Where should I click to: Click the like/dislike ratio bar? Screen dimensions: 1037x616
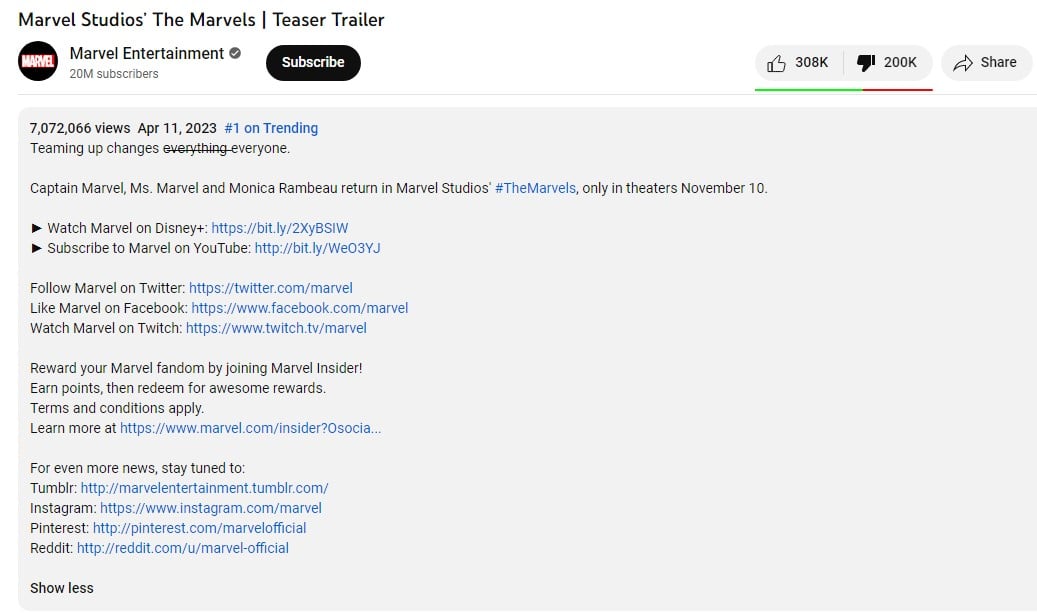843,89
